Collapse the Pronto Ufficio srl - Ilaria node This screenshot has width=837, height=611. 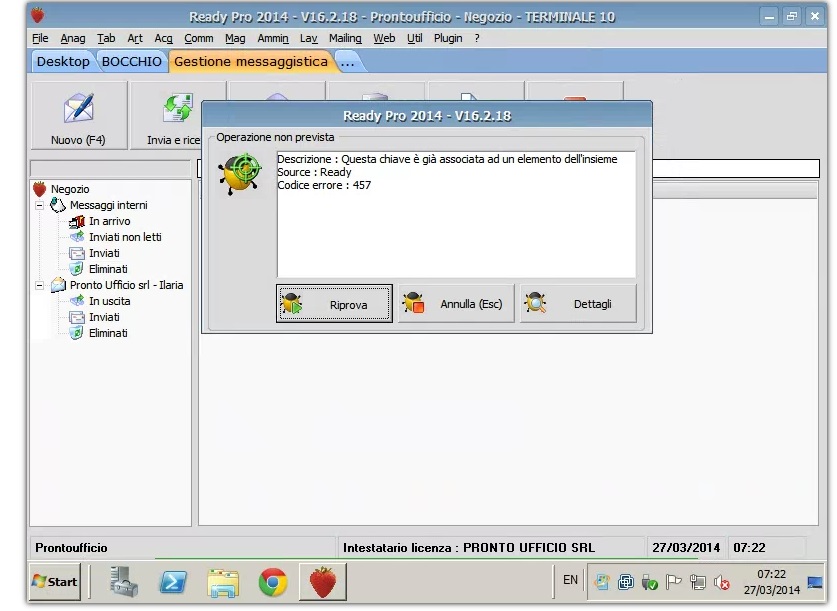coord(40,285)
